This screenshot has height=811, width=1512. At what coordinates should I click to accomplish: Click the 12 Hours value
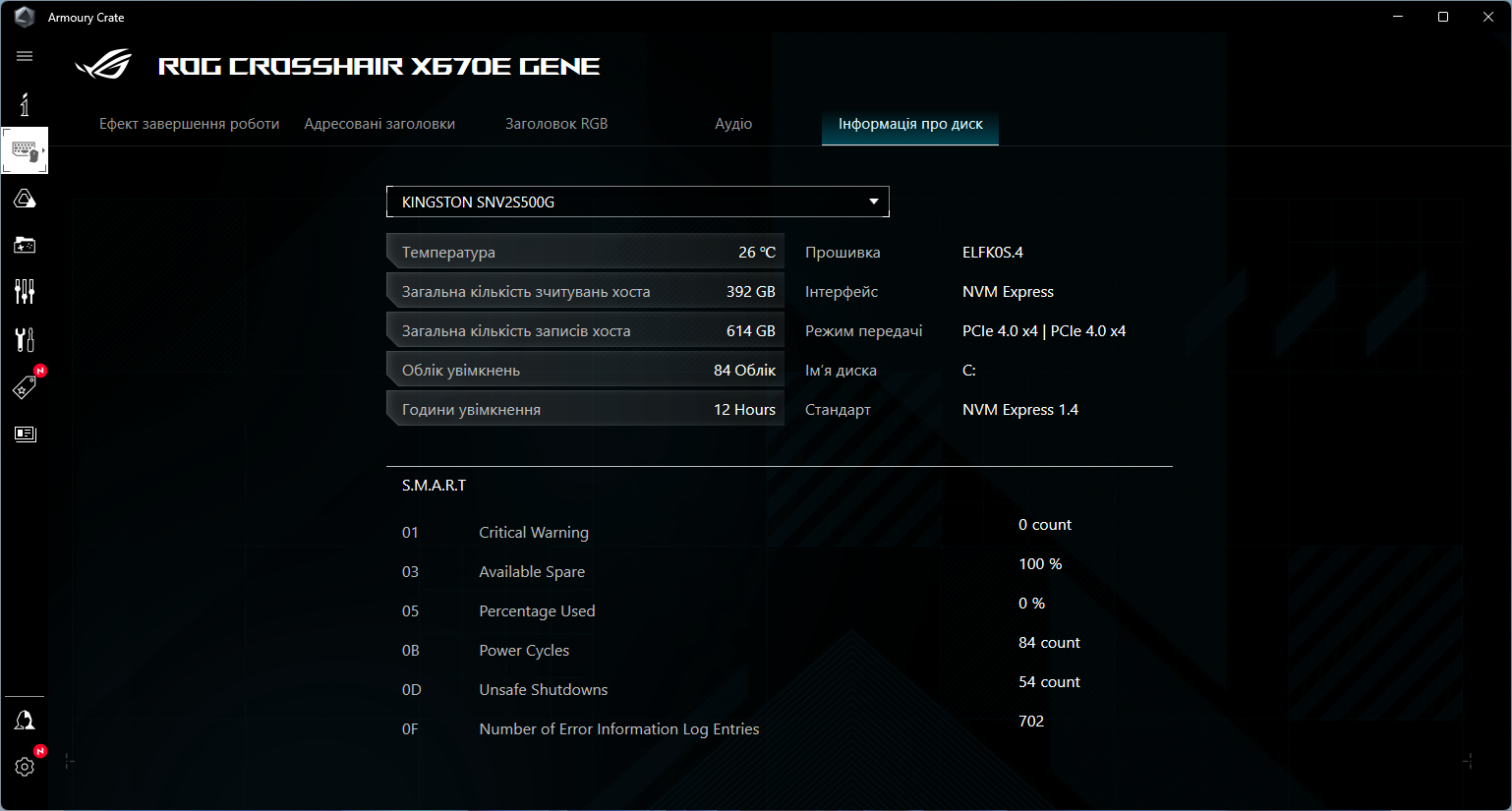pyautogui.click(x=745, y=410)
